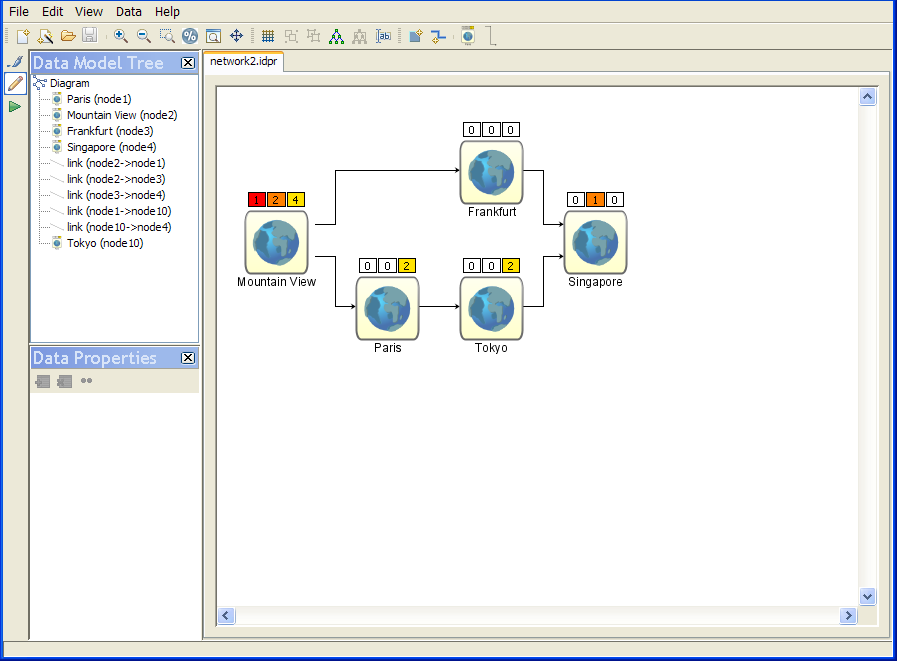This screenshot has width=897, height=661.
Task: Switch to the network2.idpr tab
Action: coord(243,61)
